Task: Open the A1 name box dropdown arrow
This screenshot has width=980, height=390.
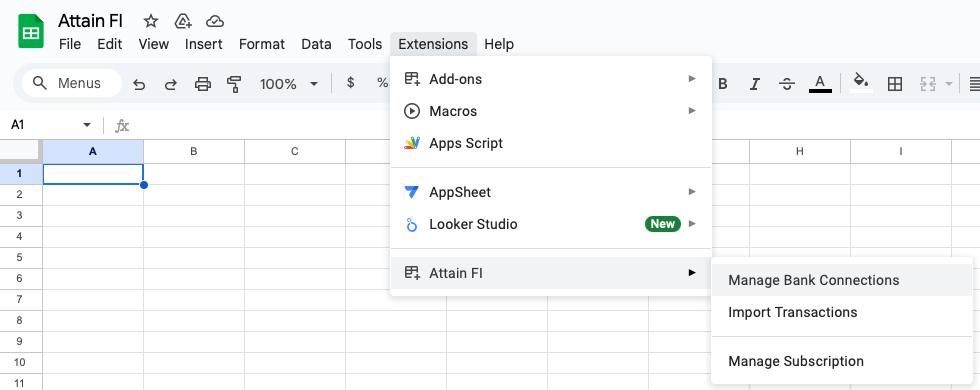Action: 87,126
